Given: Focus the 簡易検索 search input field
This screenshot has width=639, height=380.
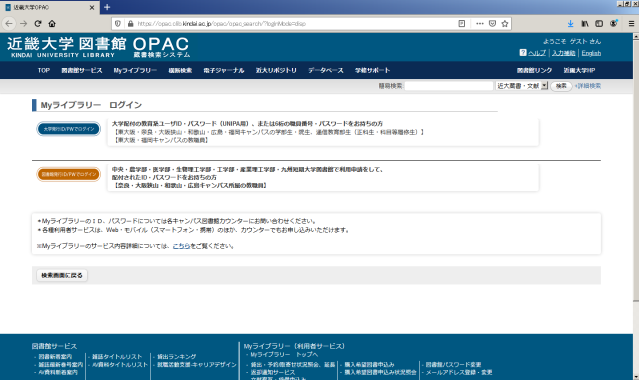Looking at the screenshot, I should coord(449,86).
